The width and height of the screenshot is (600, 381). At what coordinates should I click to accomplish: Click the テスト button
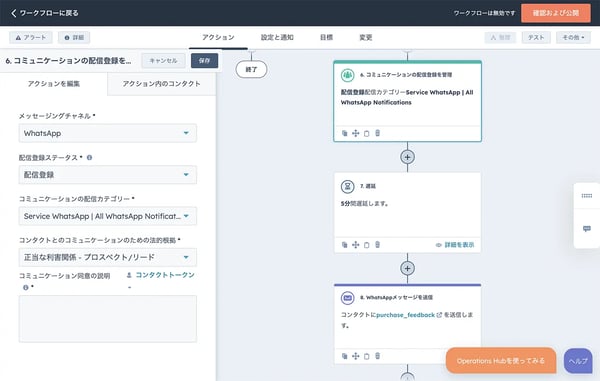[x=536, y=37]
